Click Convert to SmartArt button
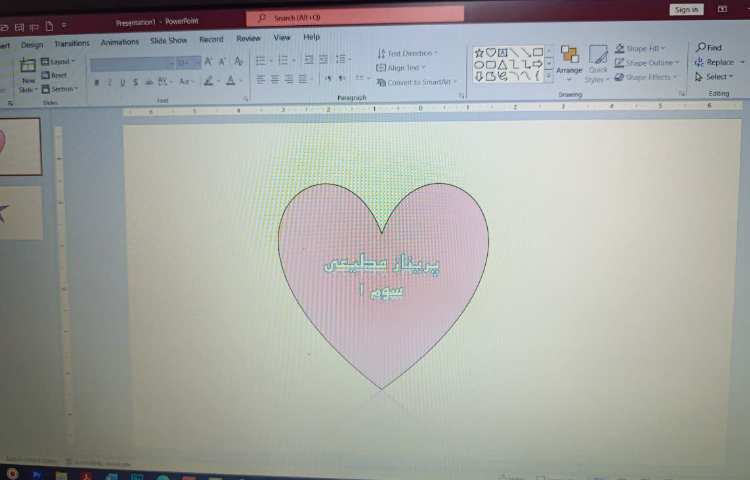This screenshot has width=750, height=480. (417, 82)
